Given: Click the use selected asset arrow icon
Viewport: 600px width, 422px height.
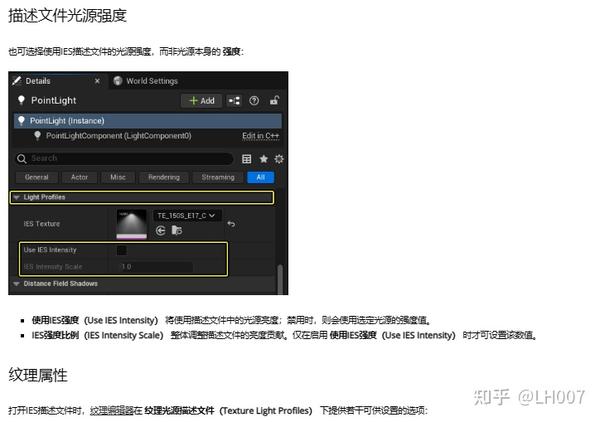Looking at the screenshot, I should (x=161, y=230).
